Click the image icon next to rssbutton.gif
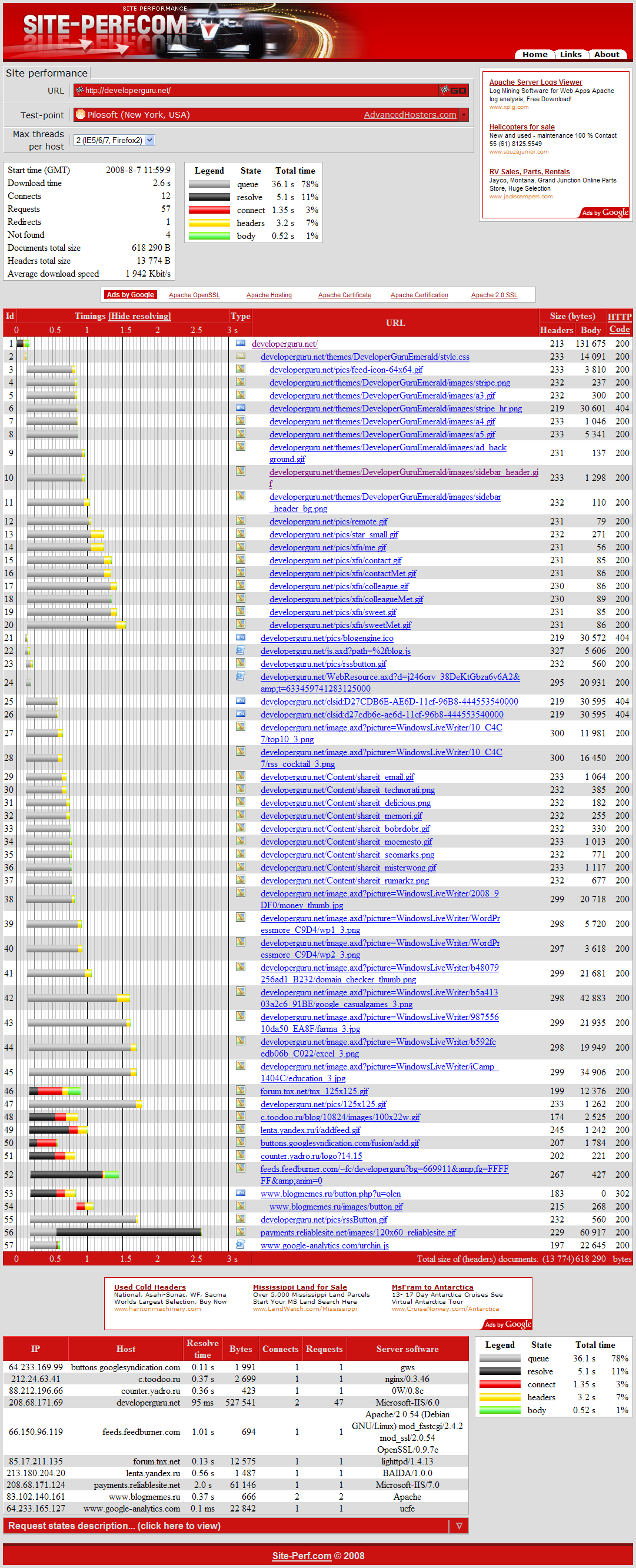 click(241, 663)
